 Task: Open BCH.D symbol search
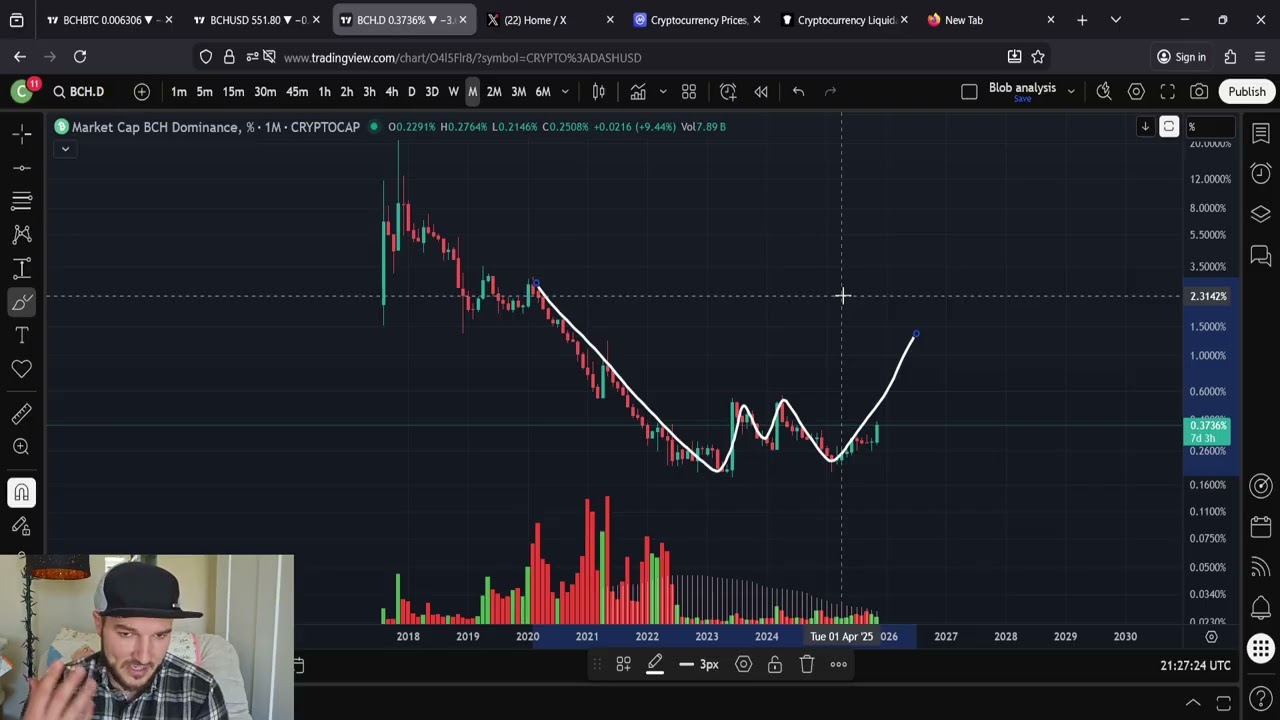coord(78,92)
